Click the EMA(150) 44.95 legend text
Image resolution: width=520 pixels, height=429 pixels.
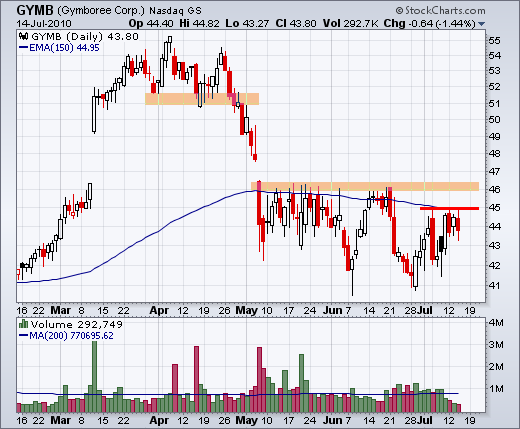[64, 48]
